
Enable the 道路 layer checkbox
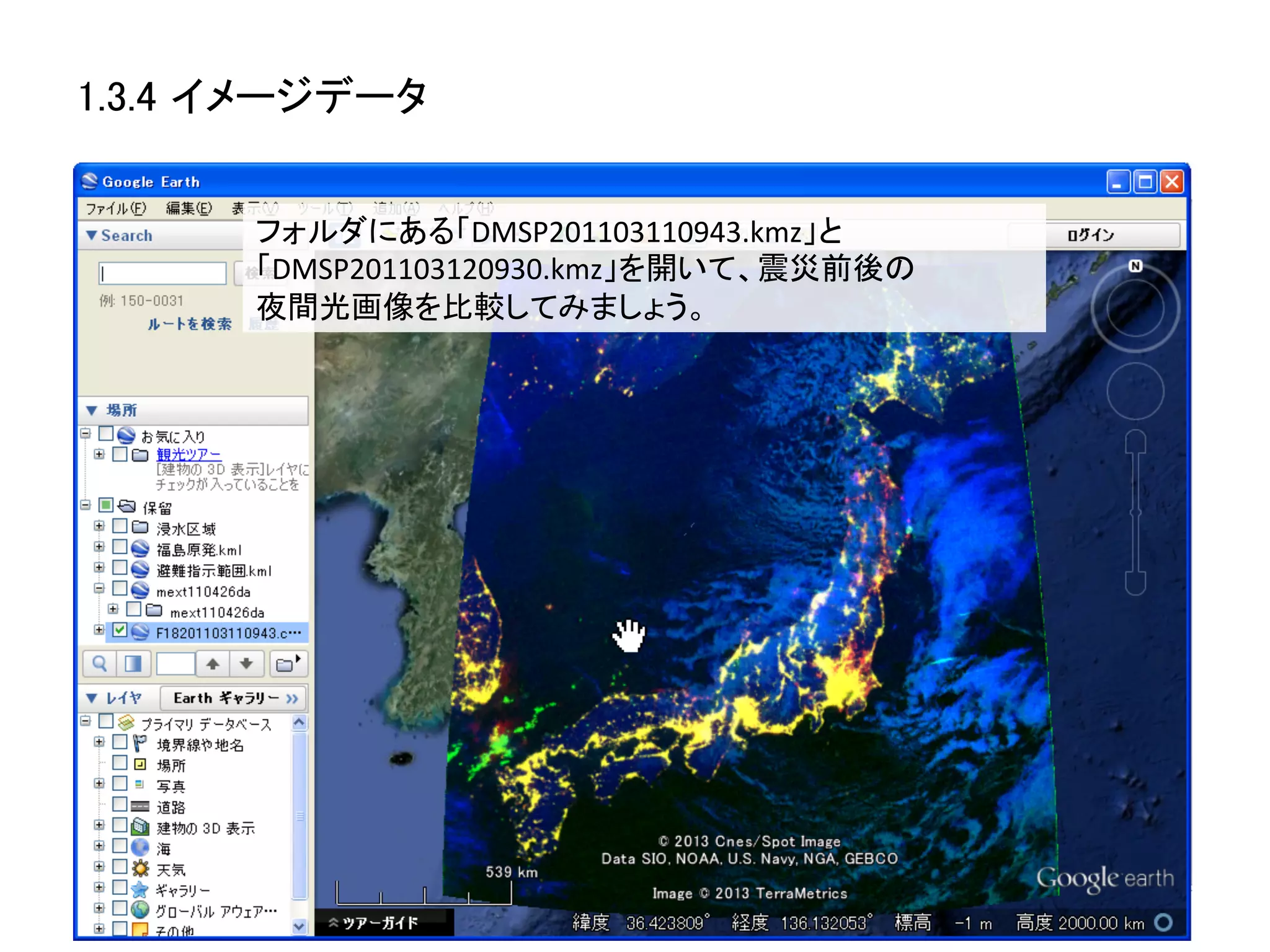[120, 804]
